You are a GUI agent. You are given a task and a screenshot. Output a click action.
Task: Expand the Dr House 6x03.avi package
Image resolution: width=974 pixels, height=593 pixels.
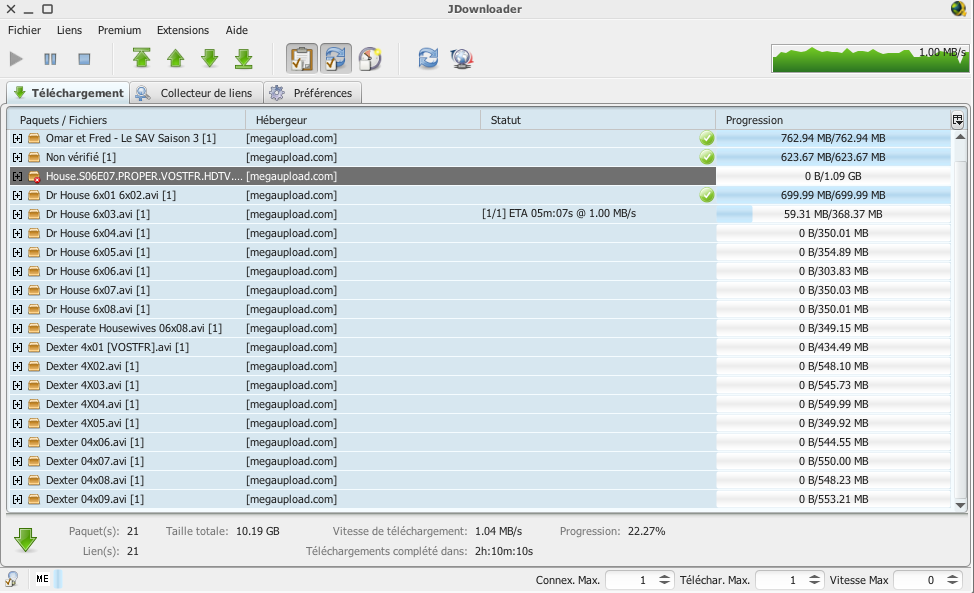[17, 214]
